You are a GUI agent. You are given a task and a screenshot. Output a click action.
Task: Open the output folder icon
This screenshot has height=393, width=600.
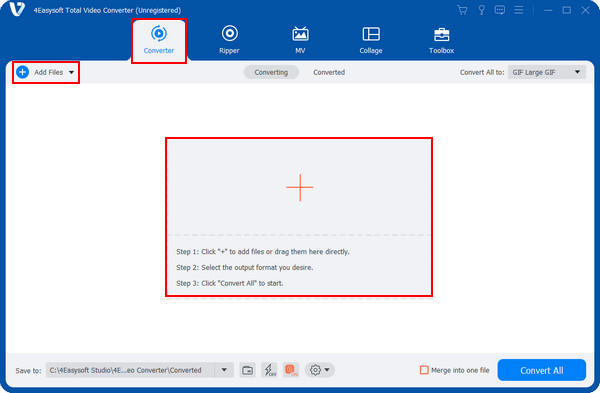(x=248, y=370)
